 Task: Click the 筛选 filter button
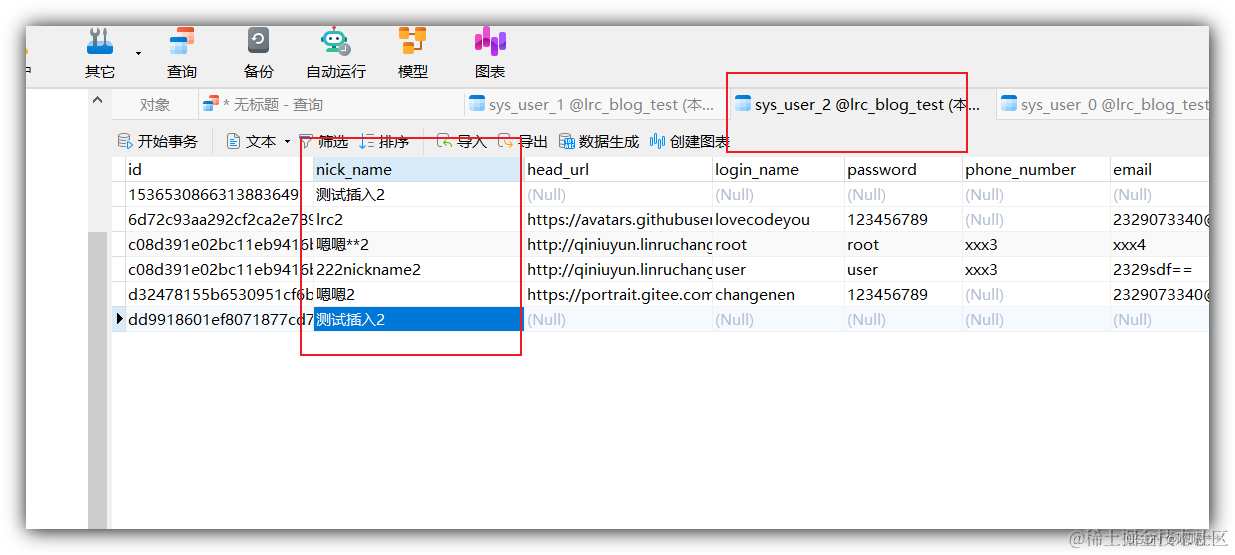coord(323,142)
